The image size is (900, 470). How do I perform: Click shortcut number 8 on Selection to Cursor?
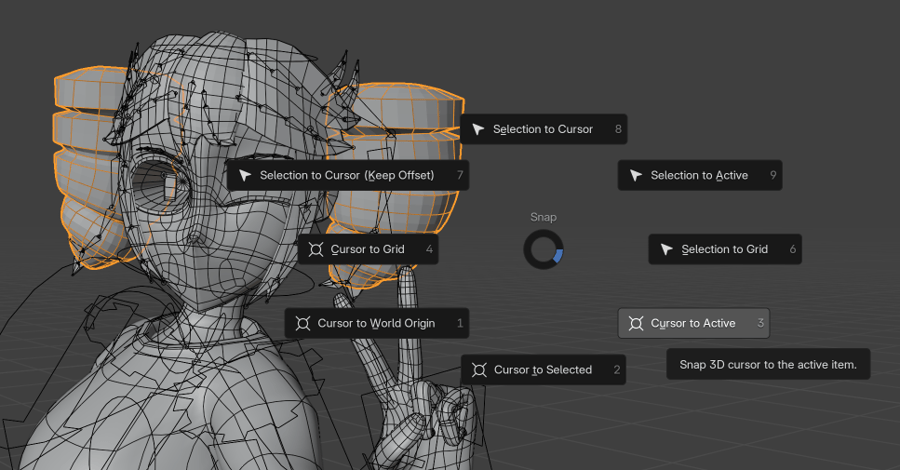[x=618, y=129]
